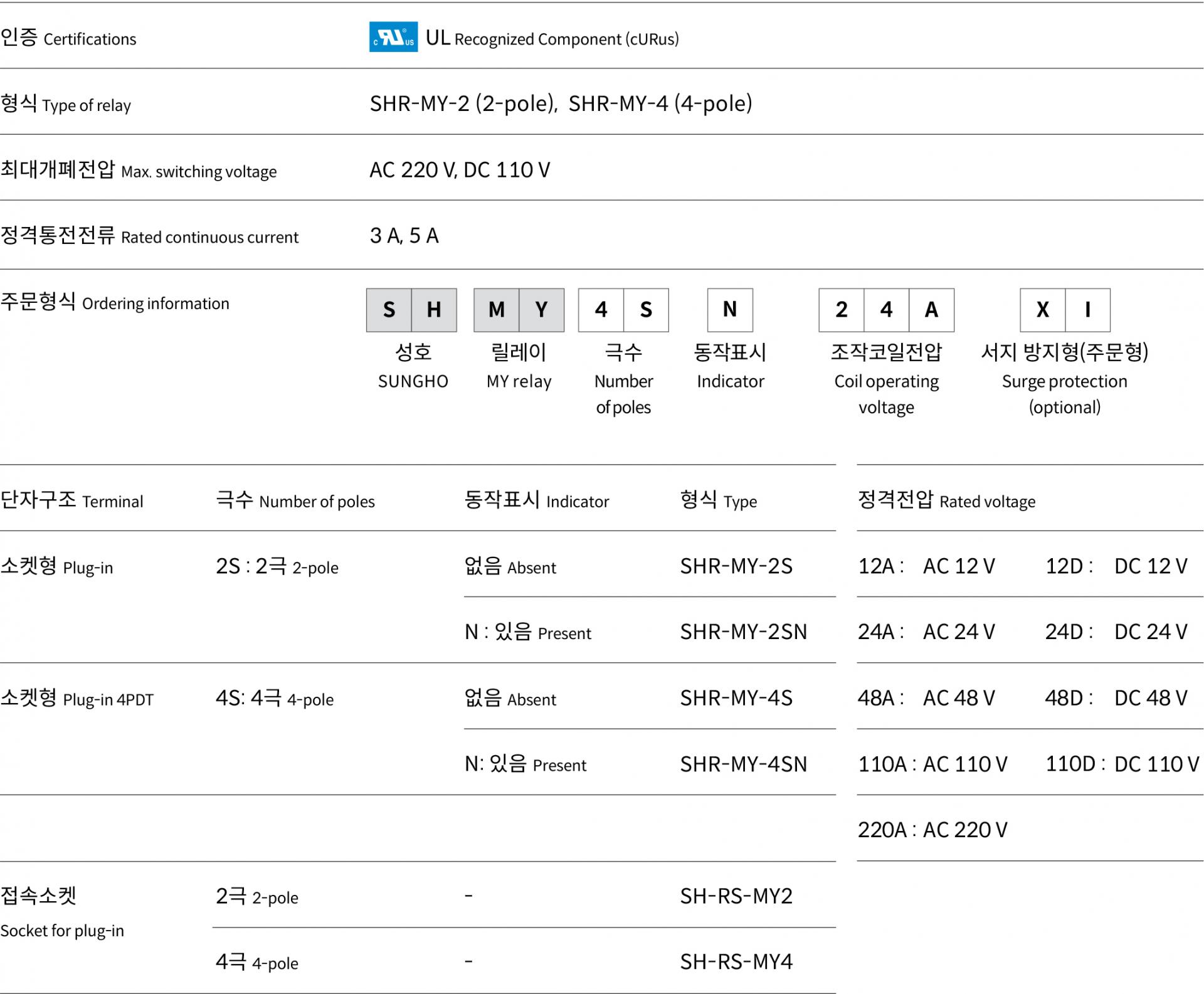The height and width of the screenshot is (994, 1204).
Task: Click the '110D : DC 110 V' voltage entry
Action: click(1122, 764)
